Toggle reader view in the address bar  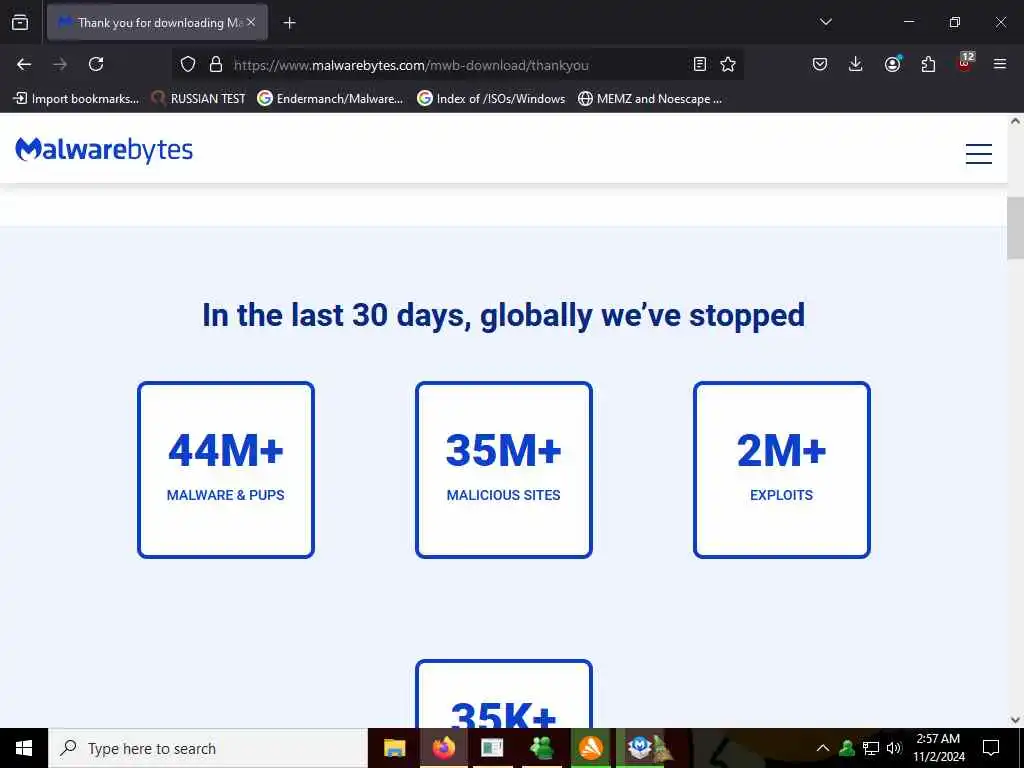coord(699,64)
